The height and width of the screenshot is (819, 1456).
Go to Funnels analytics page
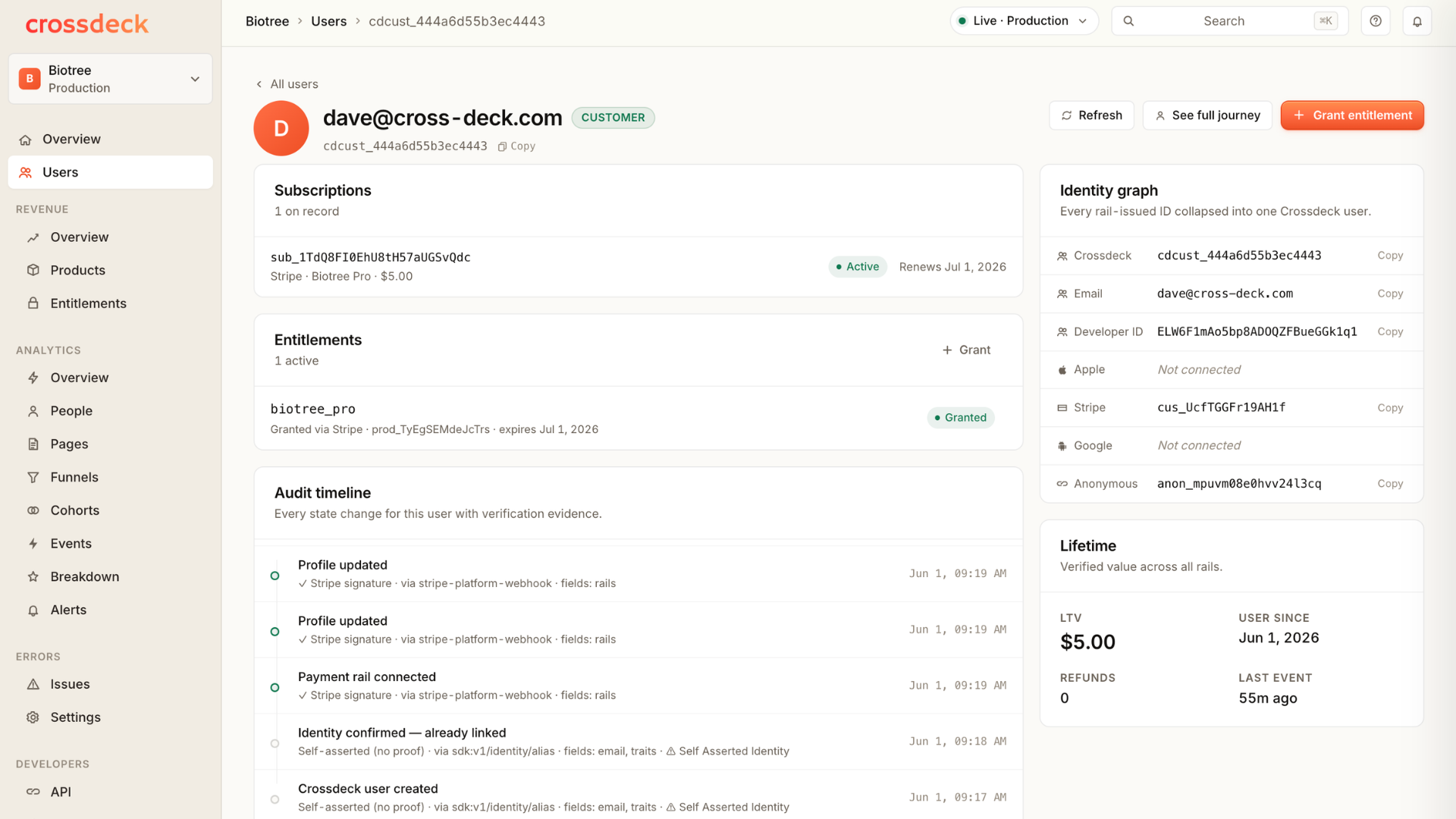pos(111,477)
